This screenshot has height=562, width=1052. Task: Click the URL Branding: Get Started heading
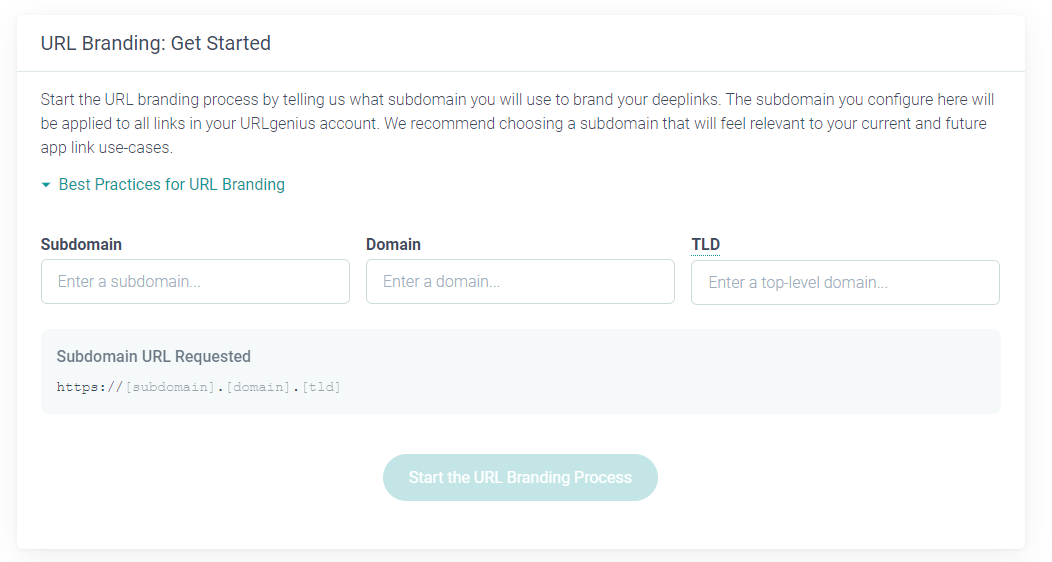155,43
